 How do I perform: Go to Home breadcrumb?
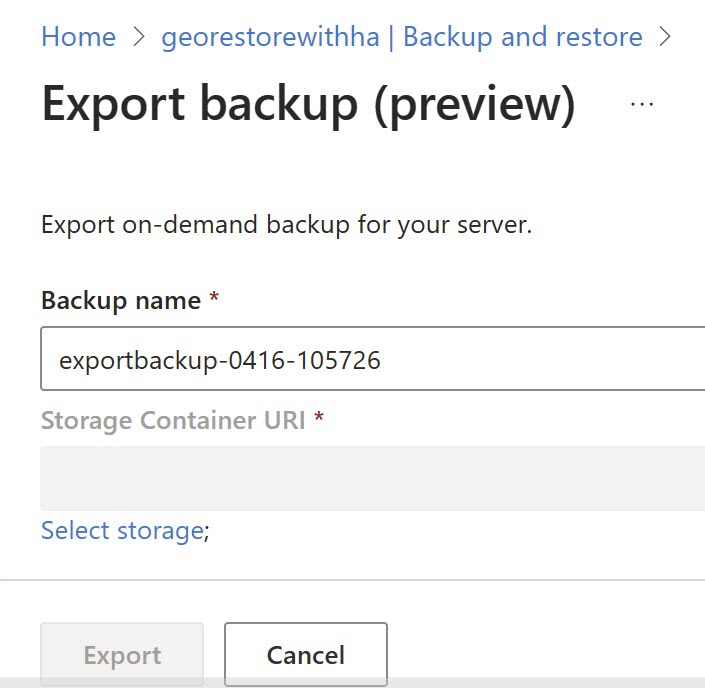click(x=79, y=36)
